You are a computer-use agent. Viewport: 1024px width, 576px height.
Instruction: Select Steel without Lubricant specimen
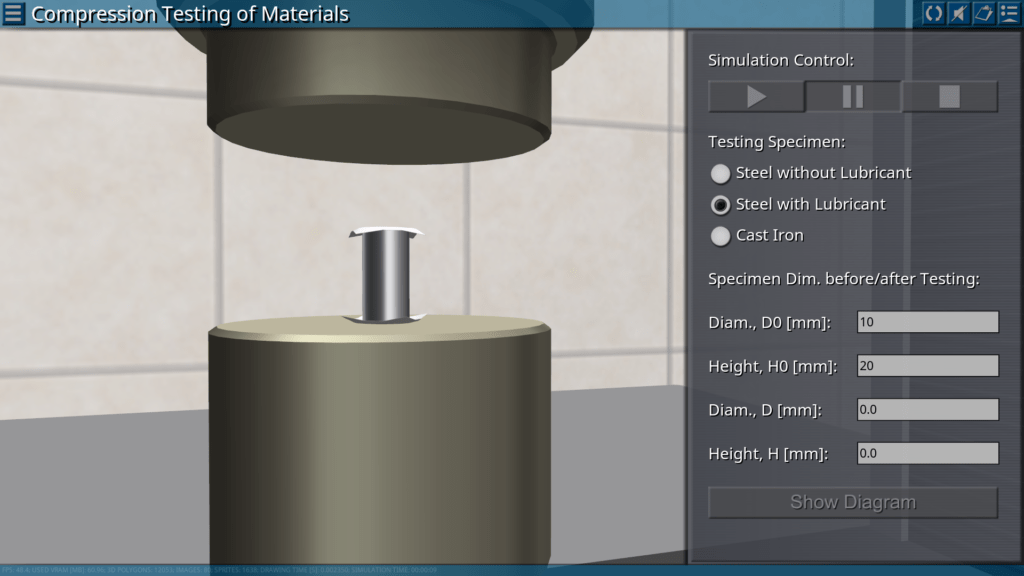pos(720,173)
